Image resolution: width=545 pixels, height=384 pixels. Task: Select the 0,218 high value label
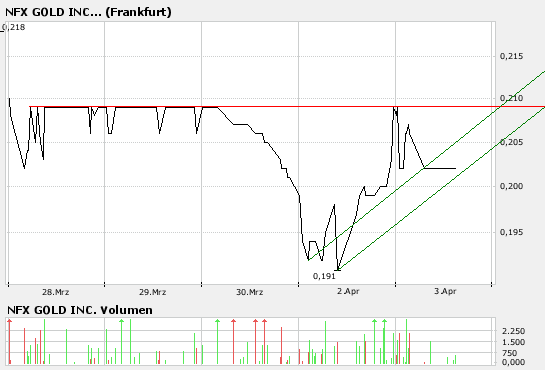click(14, 27)
